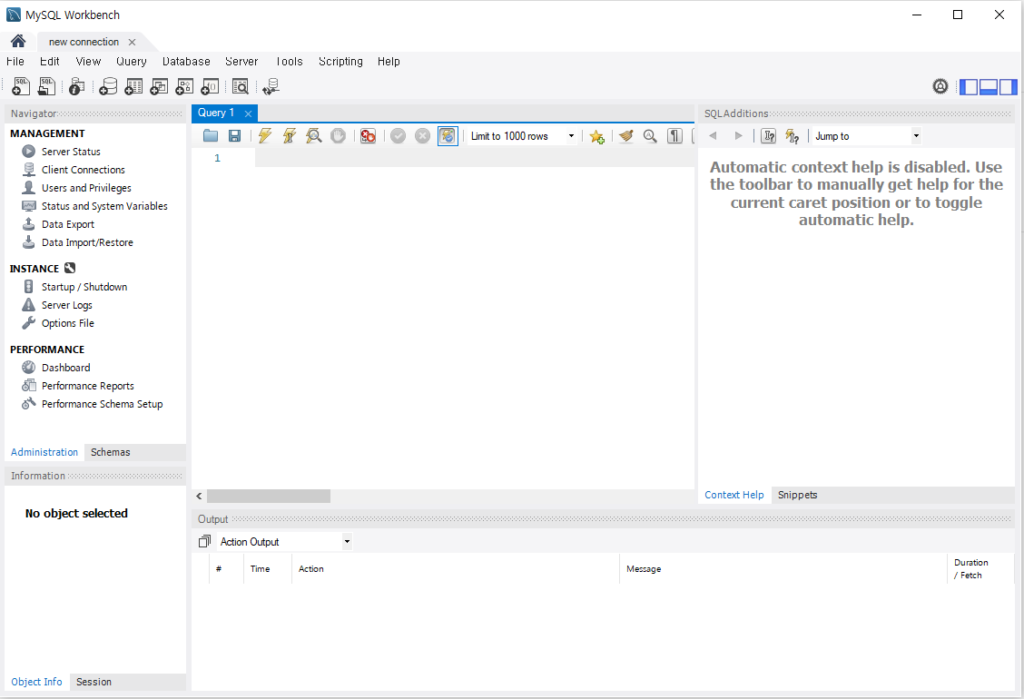Open Users and Privileges
This screenshot has width=1024, height=699.
(x=86, y=188)
